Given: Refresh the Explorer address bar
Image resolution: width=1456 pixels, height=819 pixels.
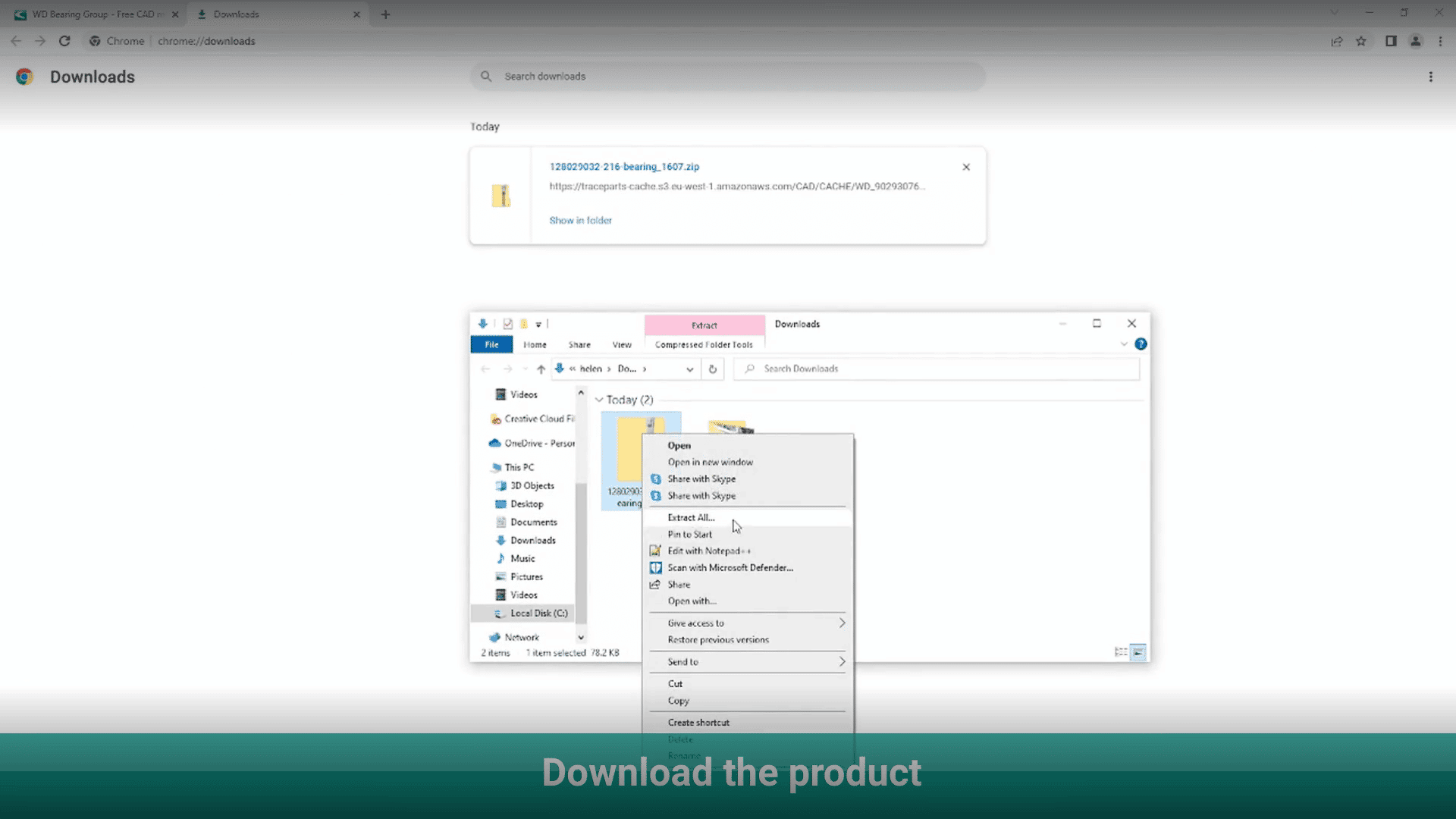Looking at the screenshot, I should coord(713,369).
